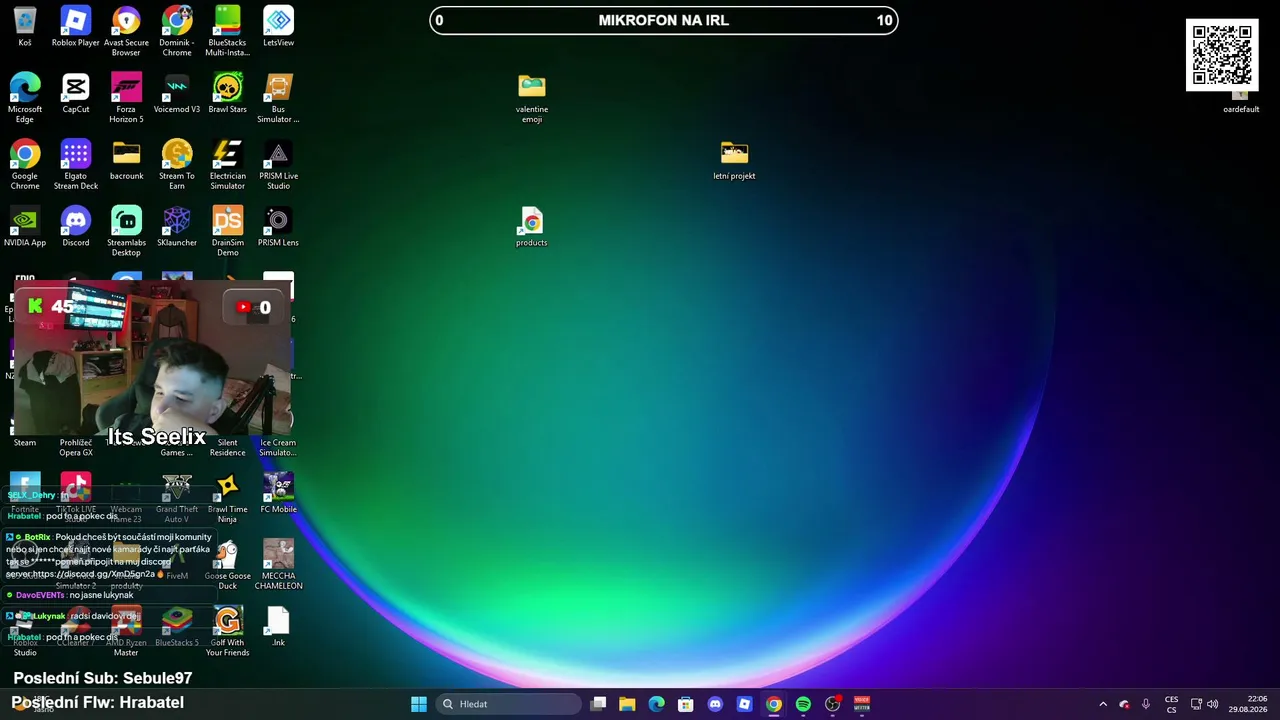Select the Goose Goose Duck desktop icon

pyautogui.click(x=227, y=565)
